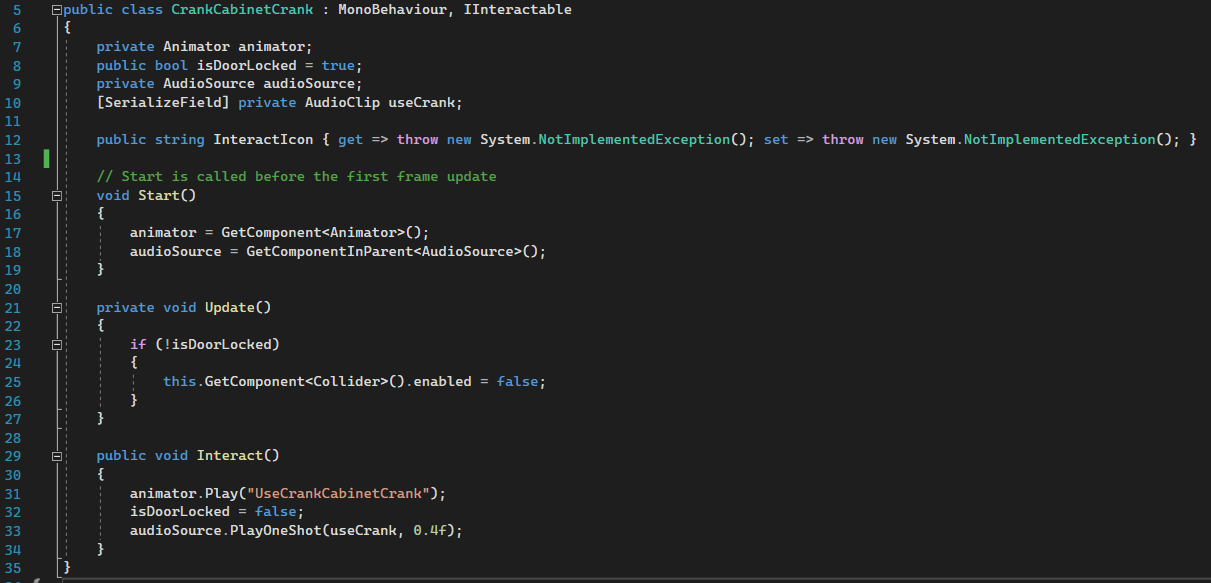This screenshot has height=583, width=1211.
Task: Click the Interact method name
Action: 229,456
